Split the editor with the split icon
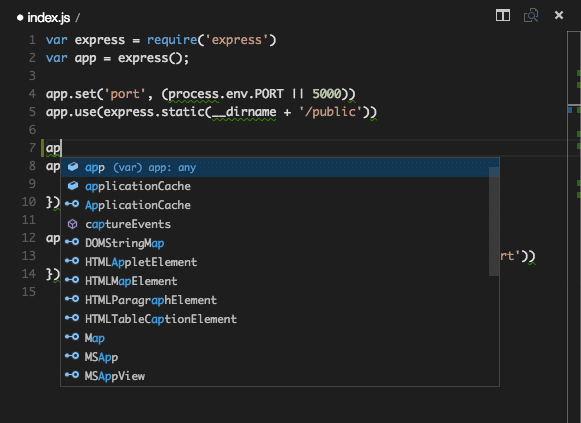Screen dimensions: 581x423 point(503,15)
